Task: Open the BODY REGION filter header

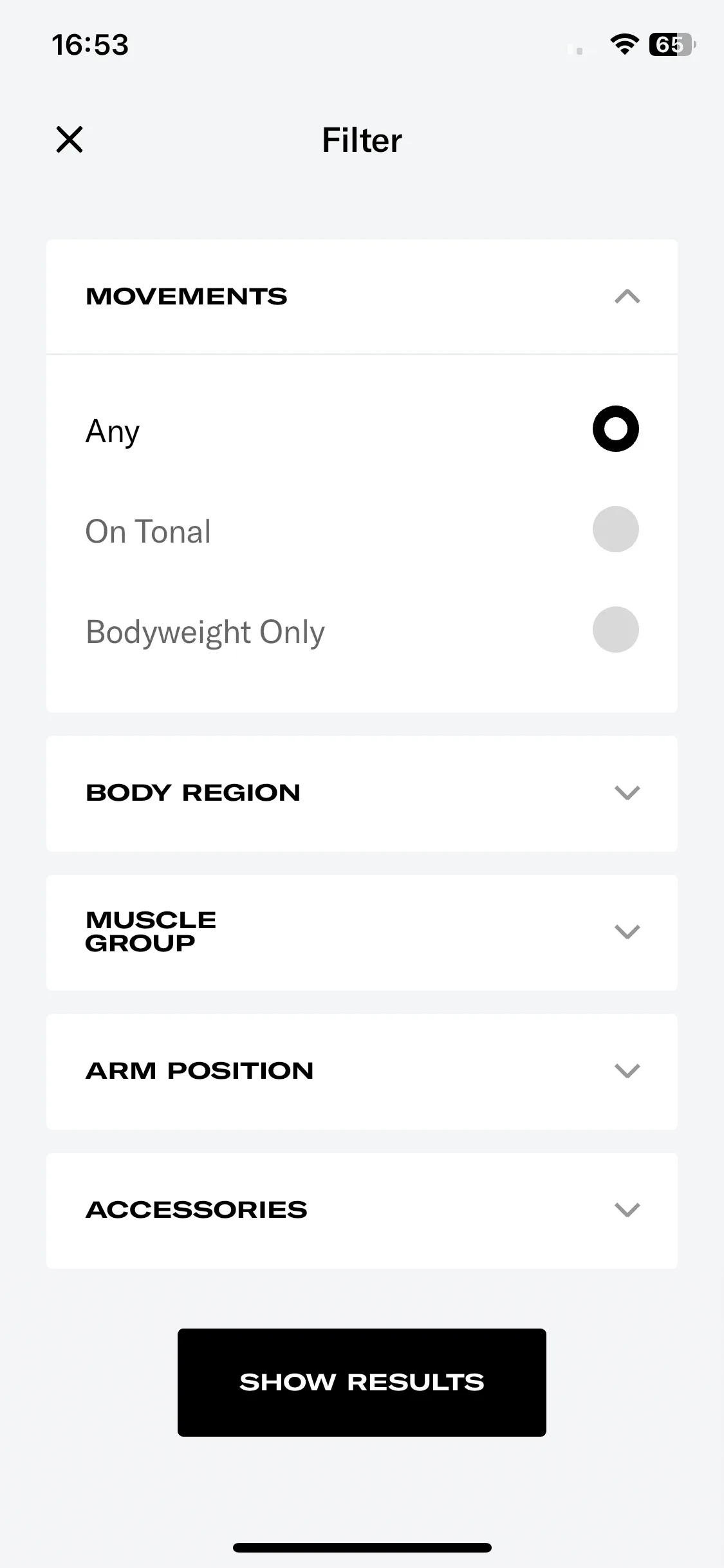Action: 362,794
